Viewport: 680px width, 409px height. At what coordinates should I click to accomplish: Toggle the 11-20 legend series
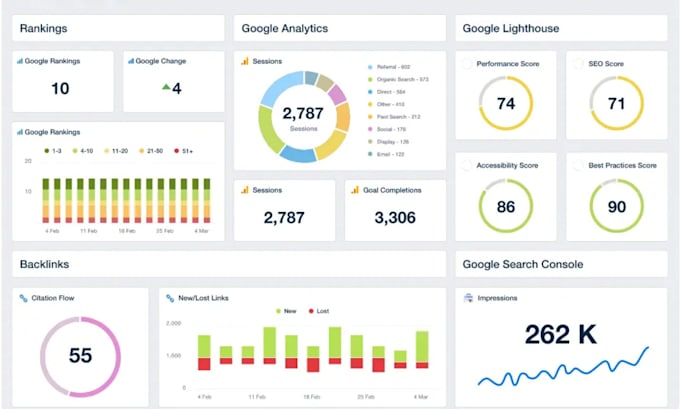click(116, 151)
